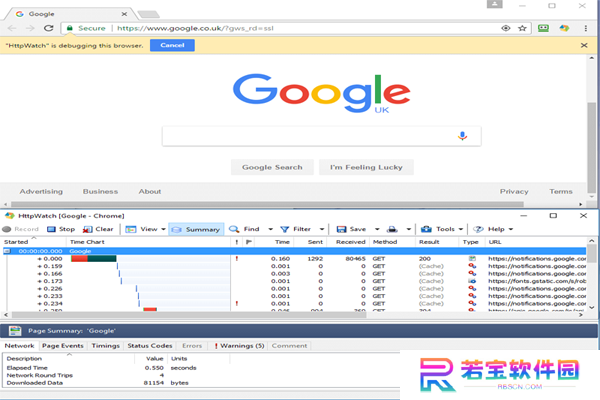Click the Chrome address bar URL

pos(195,28)
